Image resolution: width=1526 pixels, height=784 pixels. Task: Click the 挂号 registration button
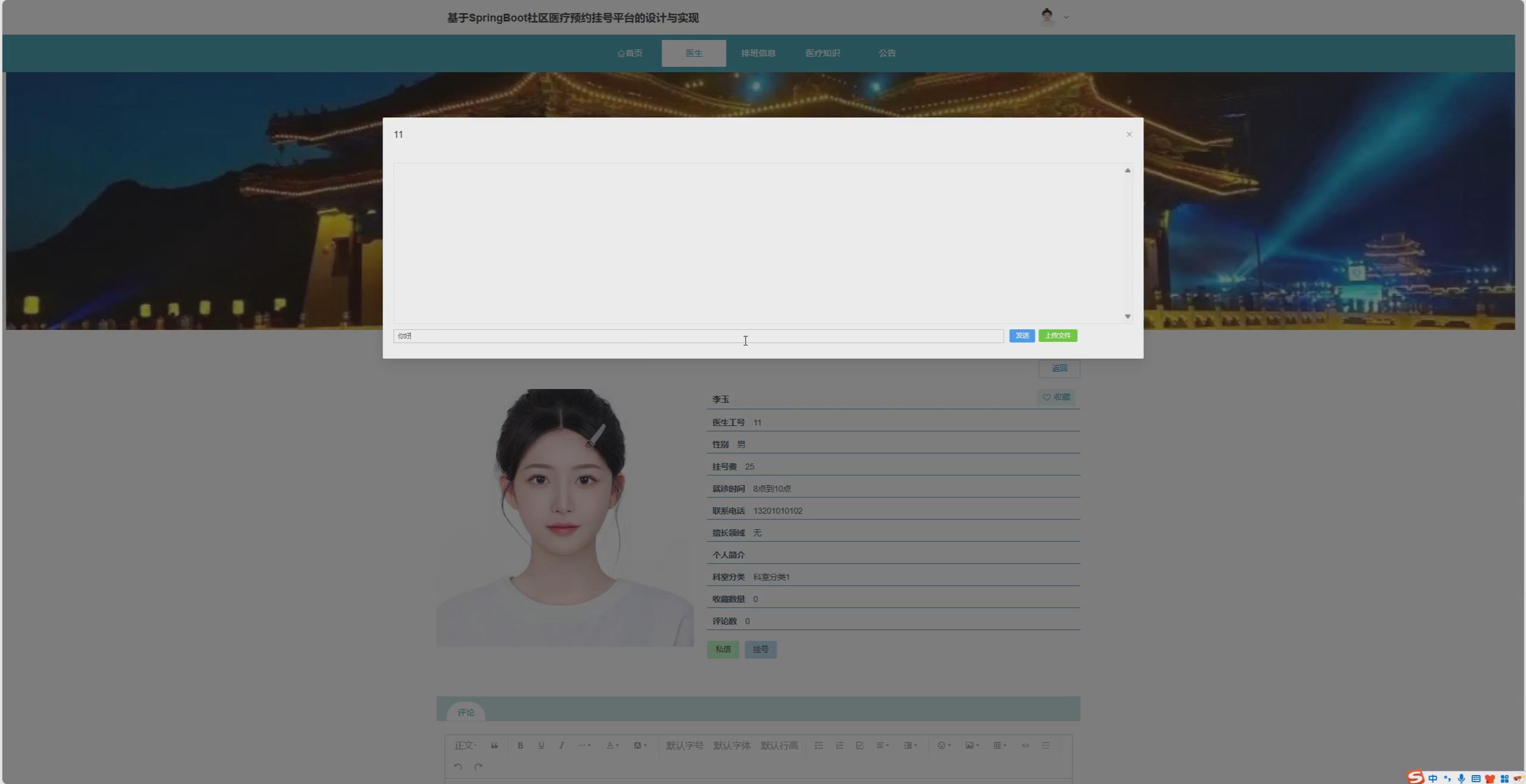760,649
